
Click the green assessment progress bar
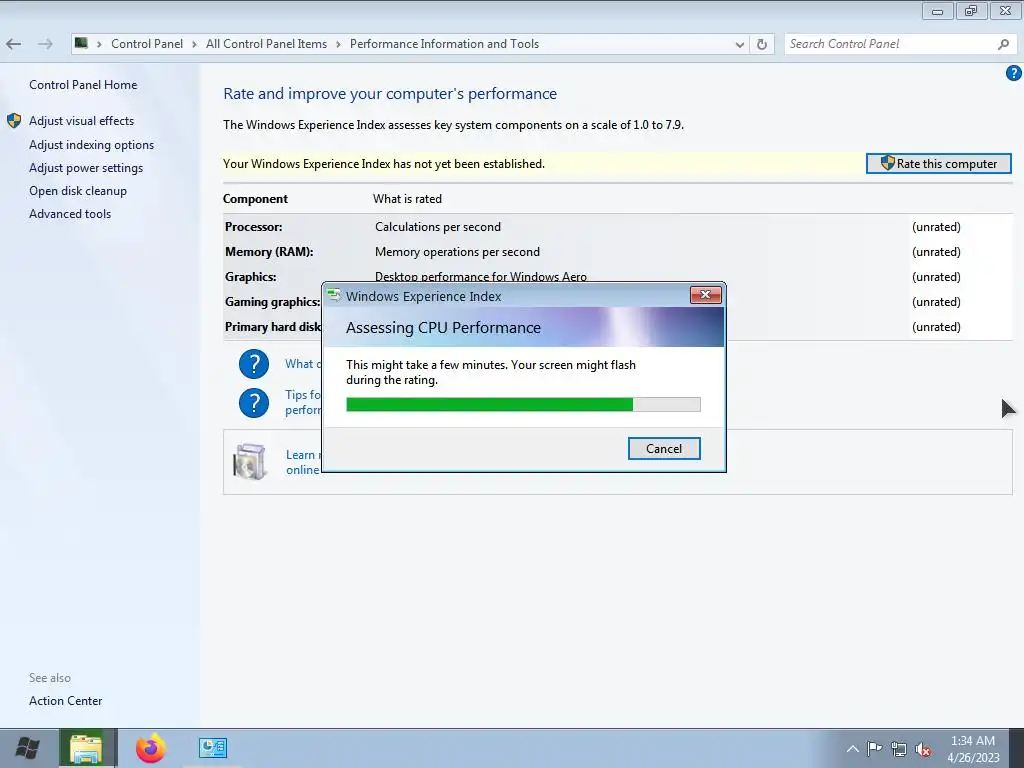(x=523, y=404)
